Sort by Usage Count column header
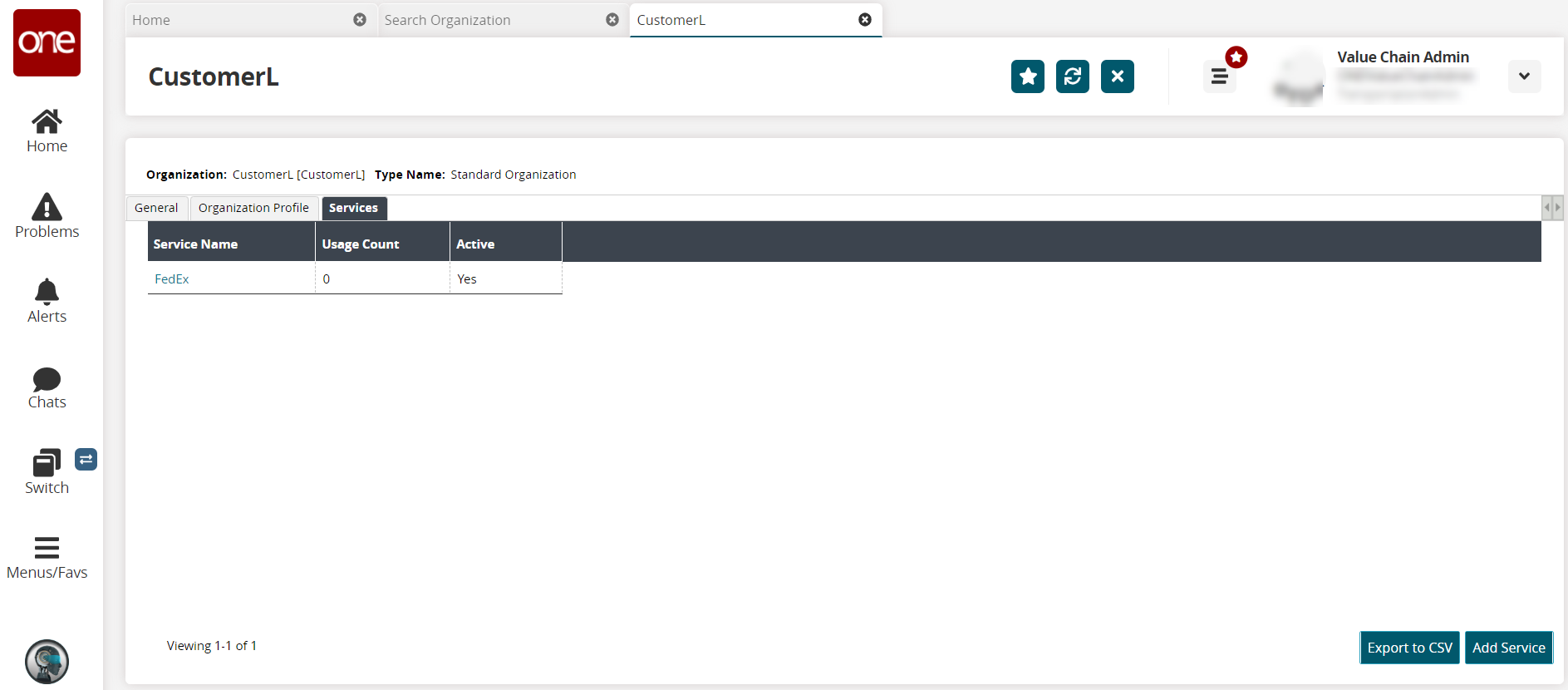The width and height of the screenshot is (1568, 690). pyautogui.click(x=382, y=244)
